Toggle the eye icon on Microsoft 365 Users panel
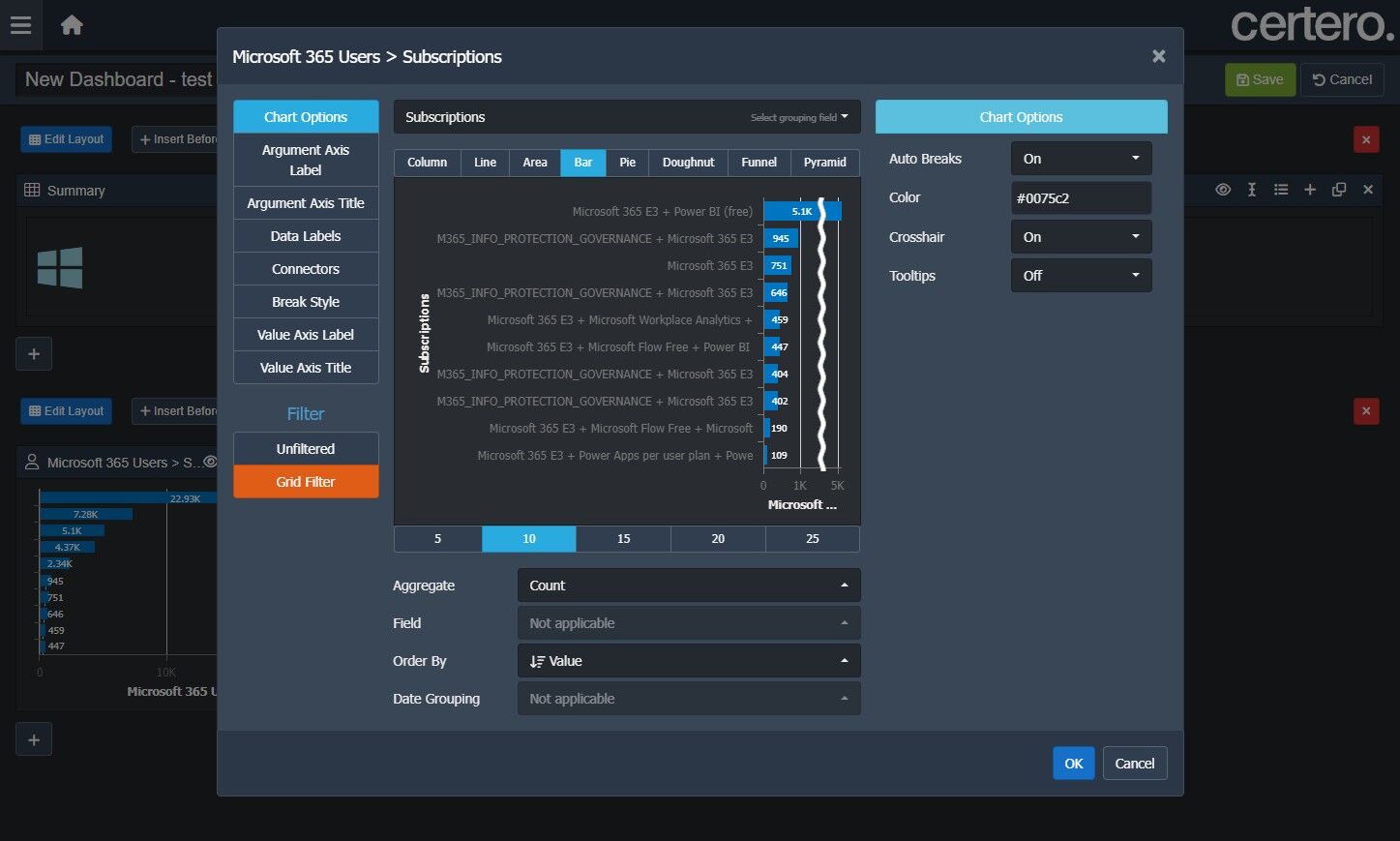Image resolution: width=1400 pixels, height=841 pixels. pyautogui.click(x=210, y=462)
